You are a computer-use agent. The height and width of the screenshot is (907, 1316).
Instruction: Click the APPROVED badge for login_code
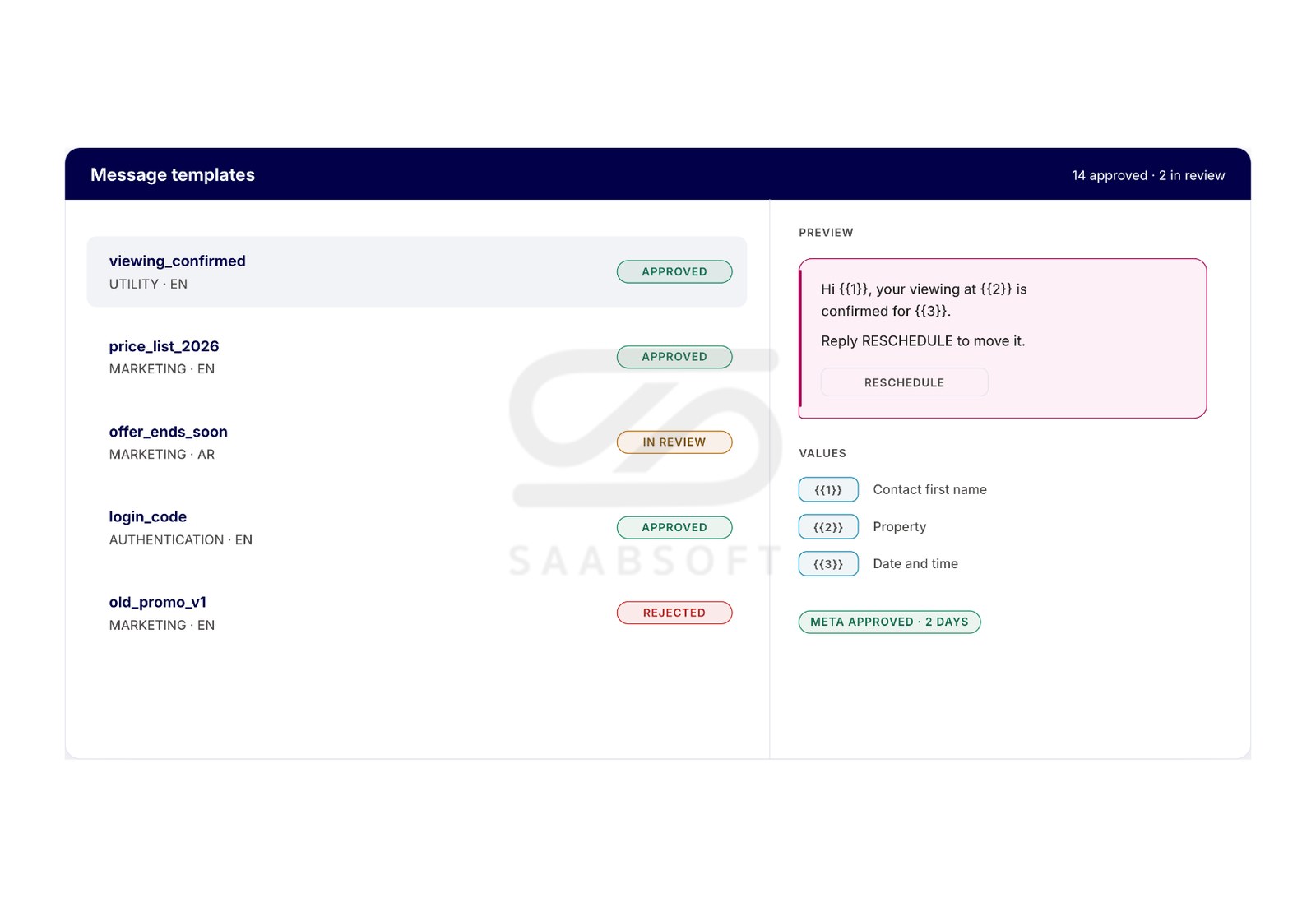[x=674, y=527]
